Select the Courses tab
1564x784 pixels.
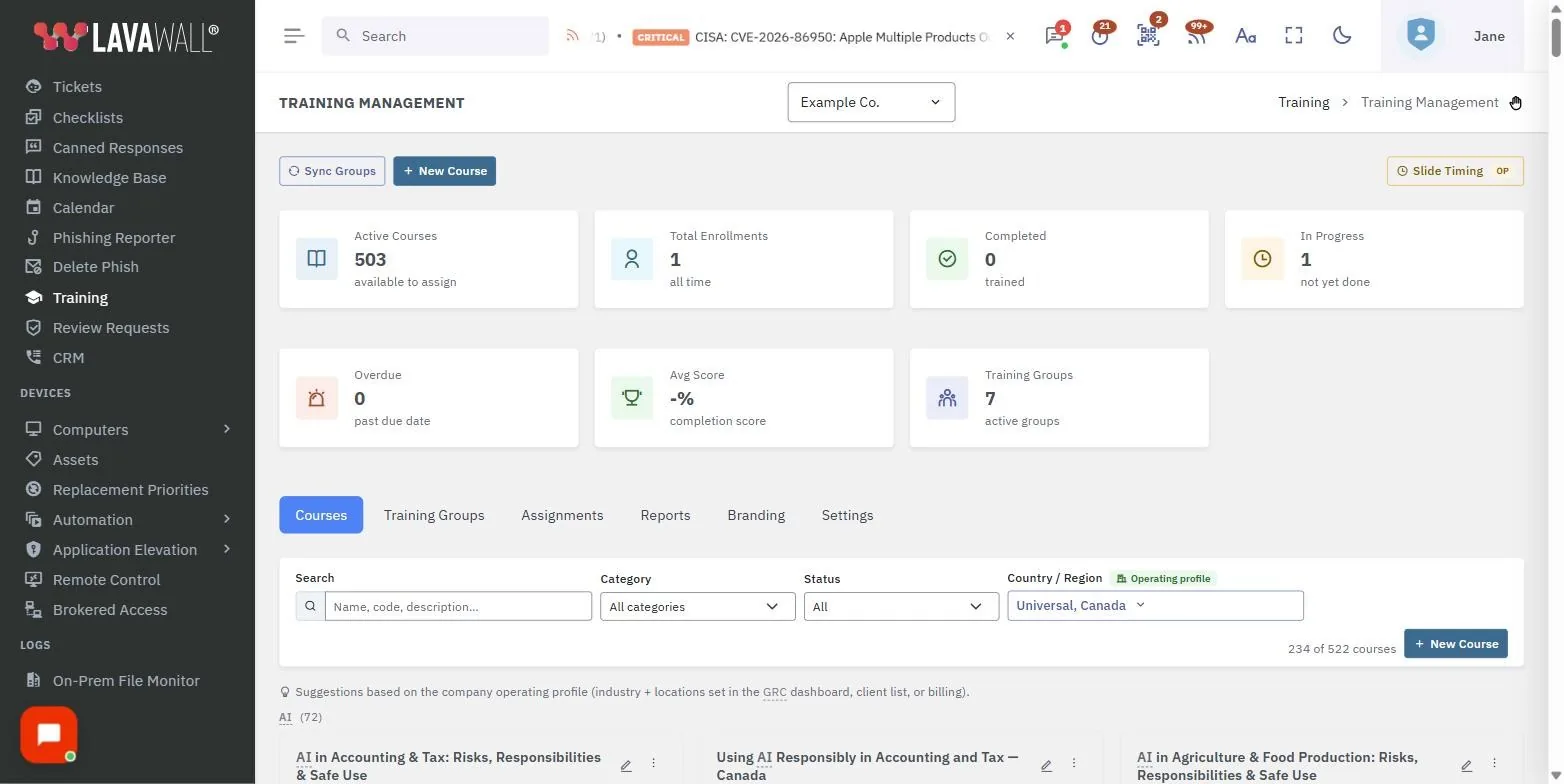click(321, 515)
